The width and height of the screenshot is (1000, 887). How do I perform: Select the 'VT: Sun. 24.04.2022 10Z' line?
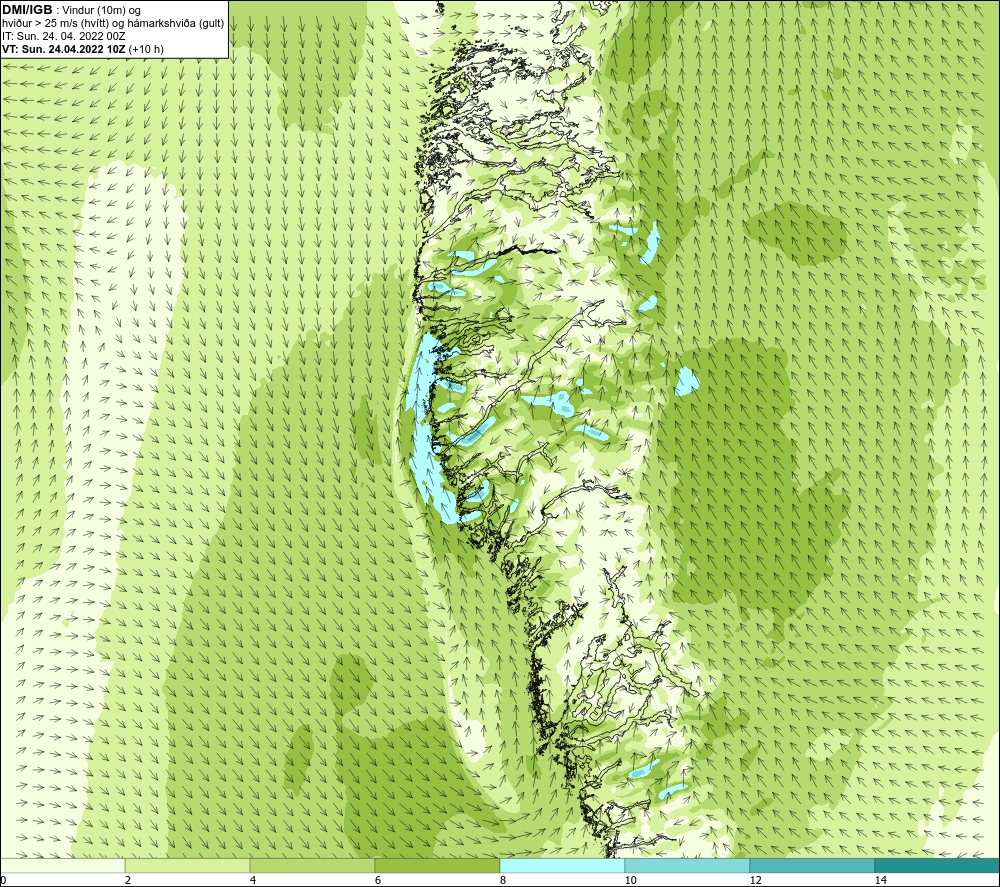coord(64,49)
